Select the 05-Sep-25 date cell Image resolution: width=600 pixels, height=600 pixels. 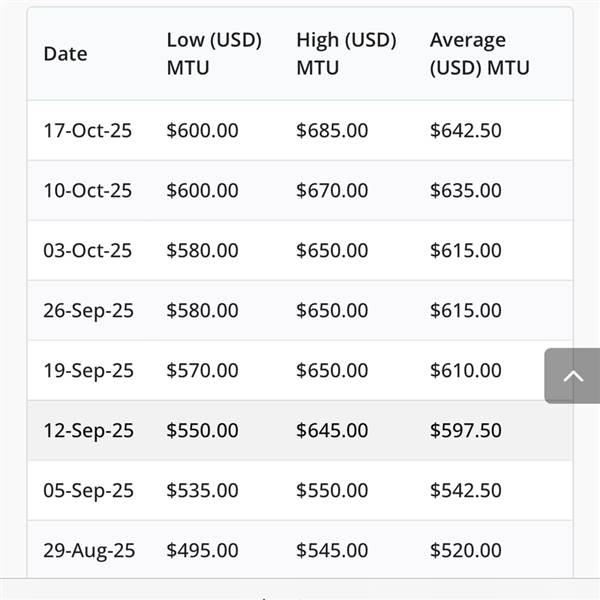point(88,491)
